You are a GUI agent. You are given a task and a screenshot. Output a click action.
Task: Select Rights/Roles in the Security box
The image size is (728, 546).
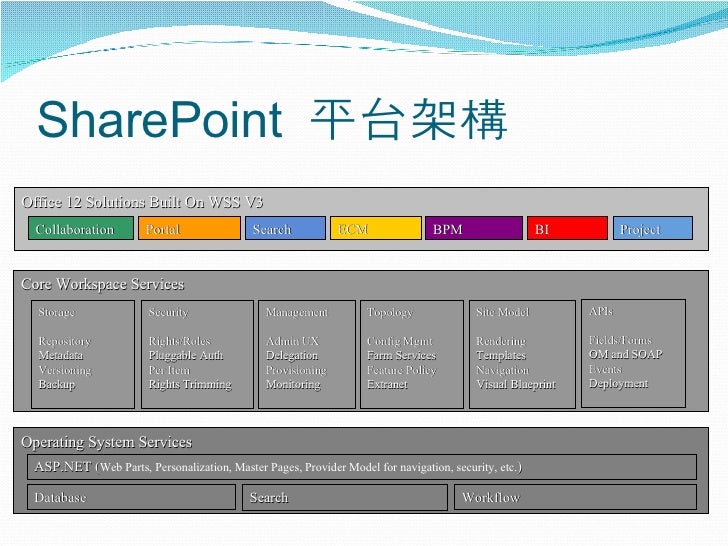[179, 341]
